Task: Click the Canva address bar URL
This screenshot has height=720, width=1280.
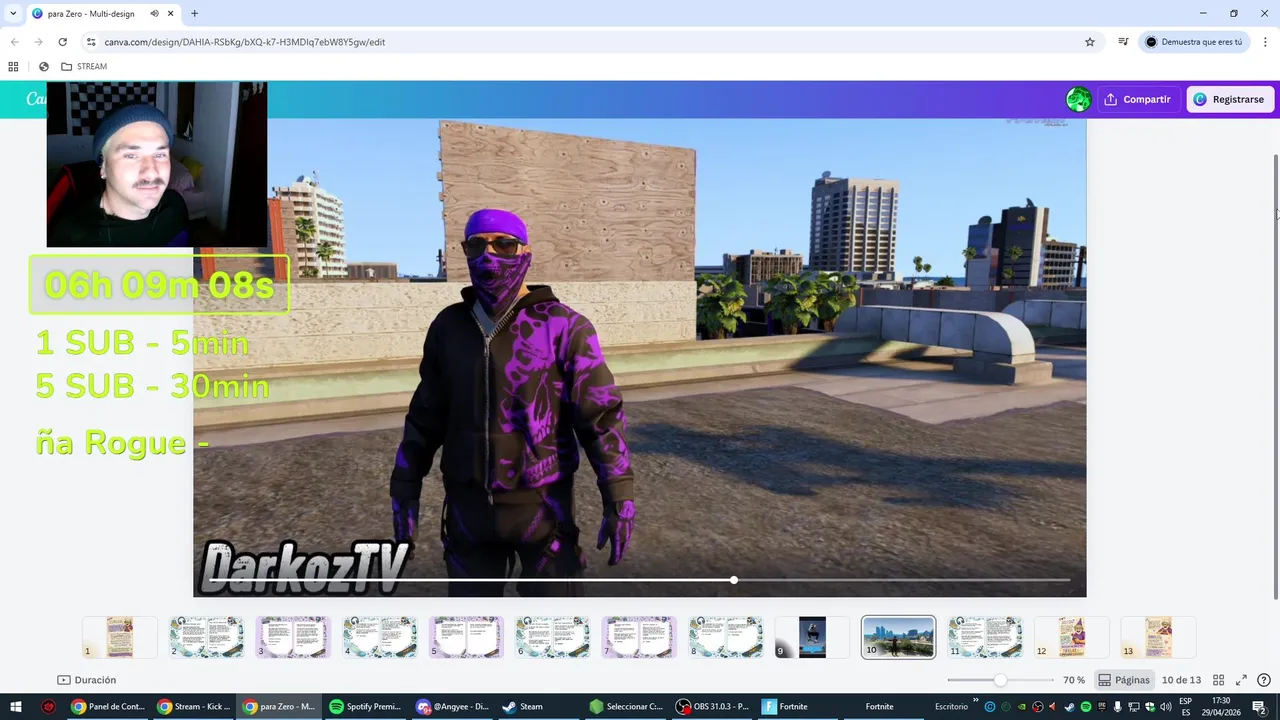Action: (x=245, y=42)
